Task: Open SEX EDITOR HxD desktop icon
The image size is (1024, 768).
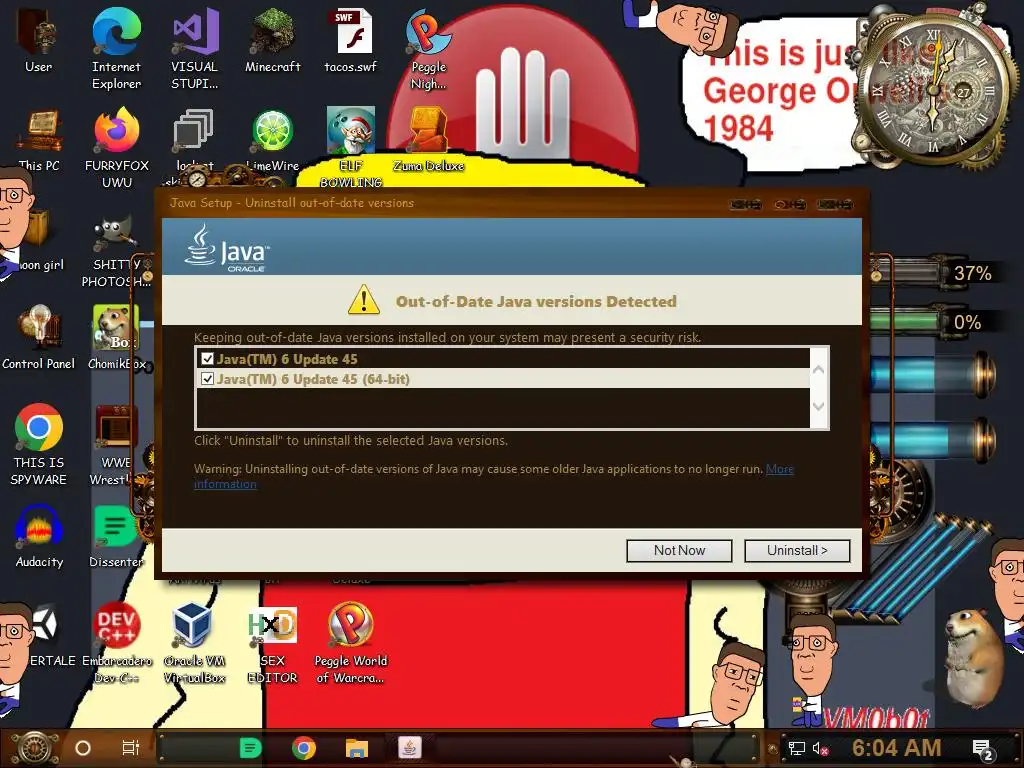Action: 272,643
